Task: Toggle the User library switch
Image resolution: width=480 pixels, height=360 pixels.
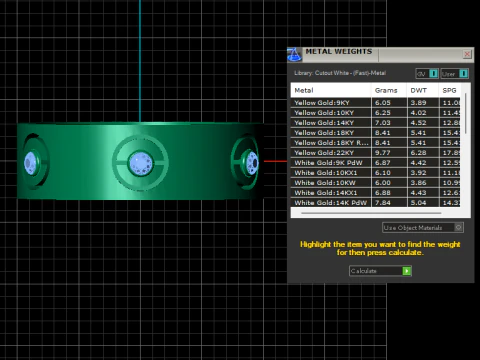Action: coord(455,74)
